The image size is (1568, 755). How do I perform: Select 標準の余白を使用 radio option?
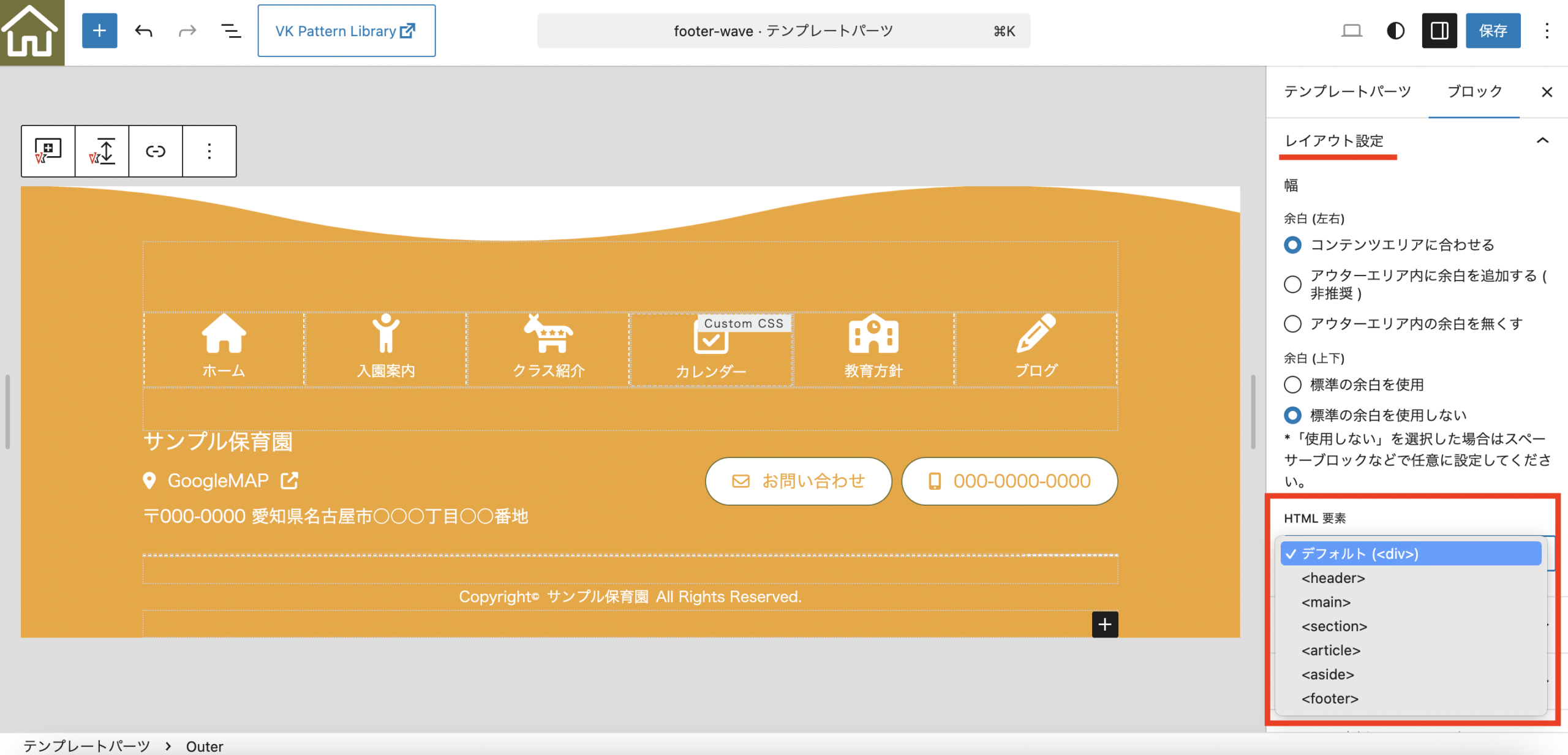click(1292, 385)
